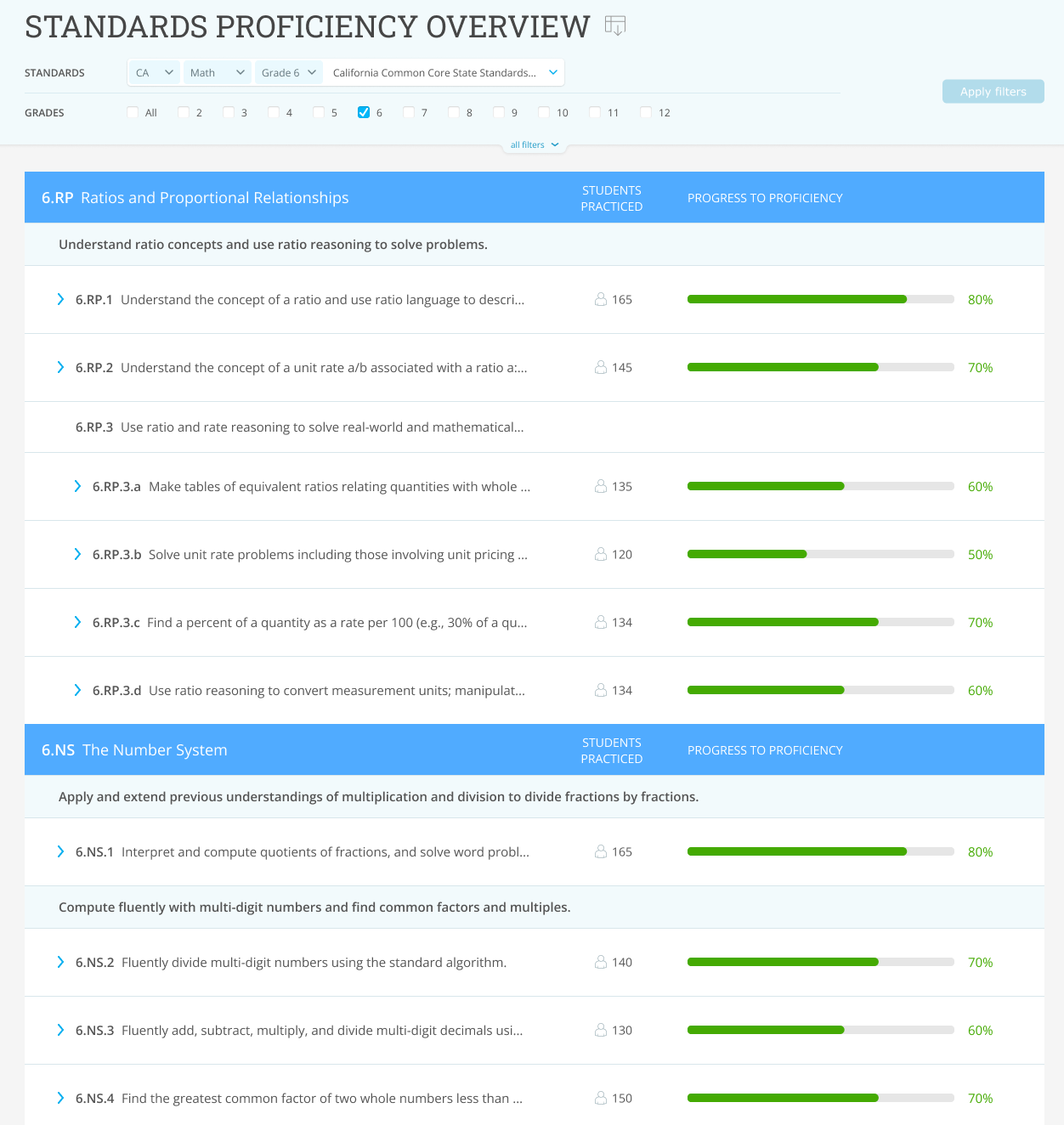The image size is (1064, 1125).
Task: Click the 6.RP.3.c Find a percent description
Action: point(337,622)
